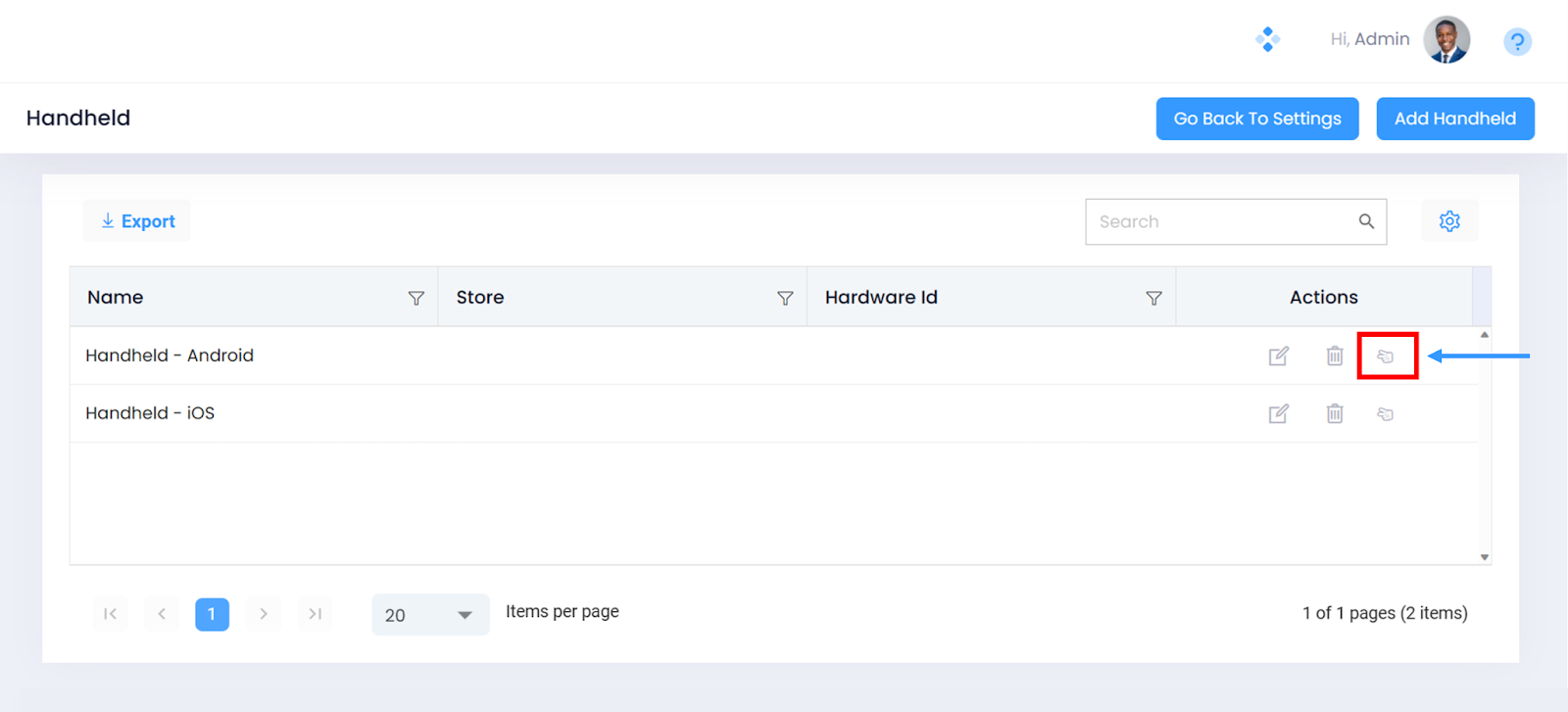This screenshot has width=1568, height=712.
Task: Open the help question mark icon
Action: point(1517,41)
